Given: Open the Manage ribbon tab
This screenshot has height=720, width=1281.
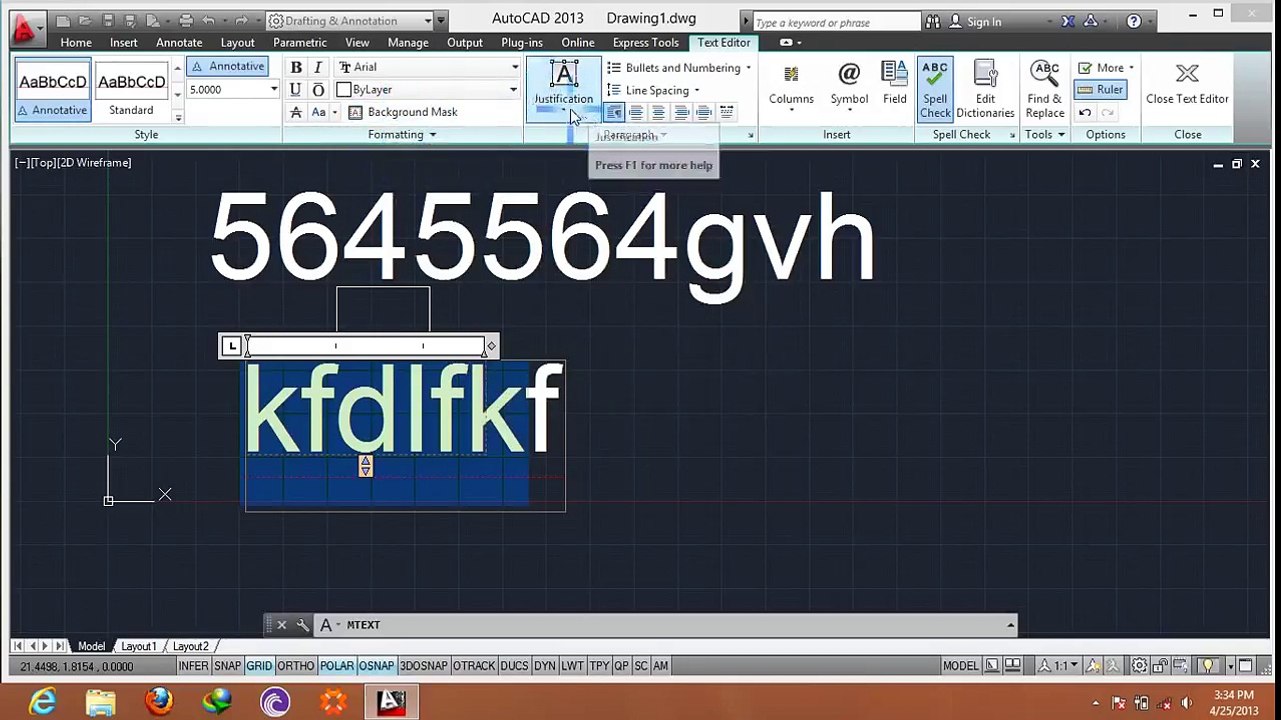Looking at the screenshot, I should click(x=408, y=43).
